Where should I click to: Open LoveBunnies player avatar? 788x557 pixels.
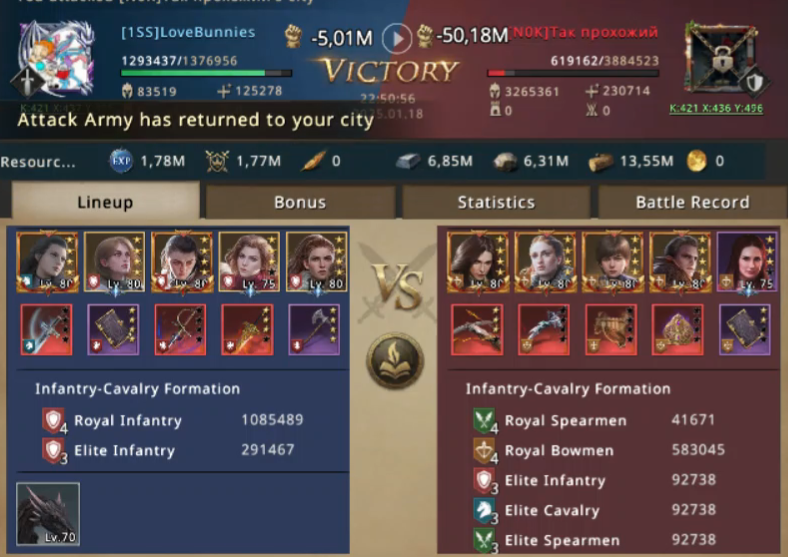[56, 58]
